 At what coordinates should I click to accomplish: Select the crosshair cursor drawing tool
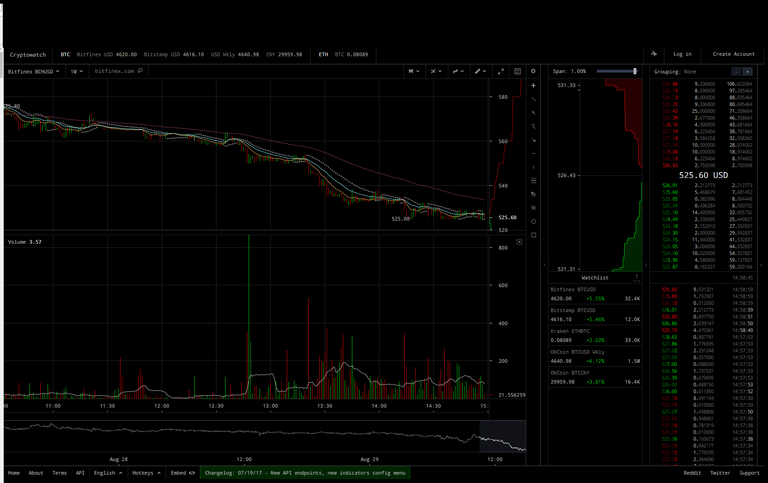tap(533, 85)
